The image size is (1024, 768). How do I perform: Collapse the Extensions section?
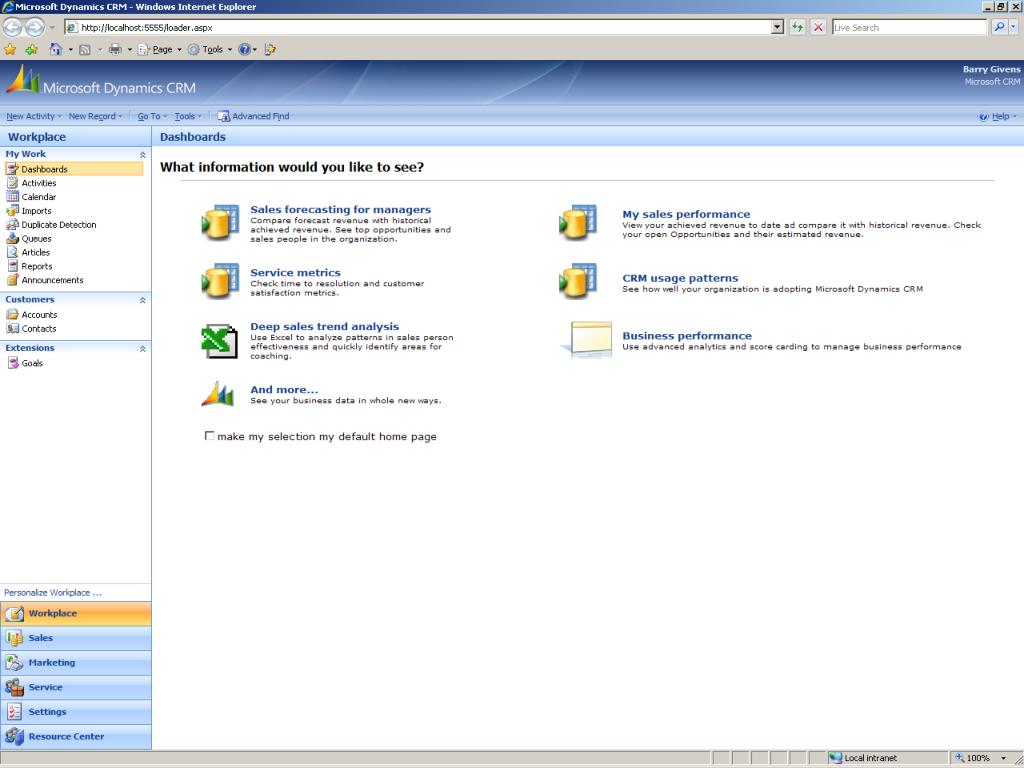(142, 349)
